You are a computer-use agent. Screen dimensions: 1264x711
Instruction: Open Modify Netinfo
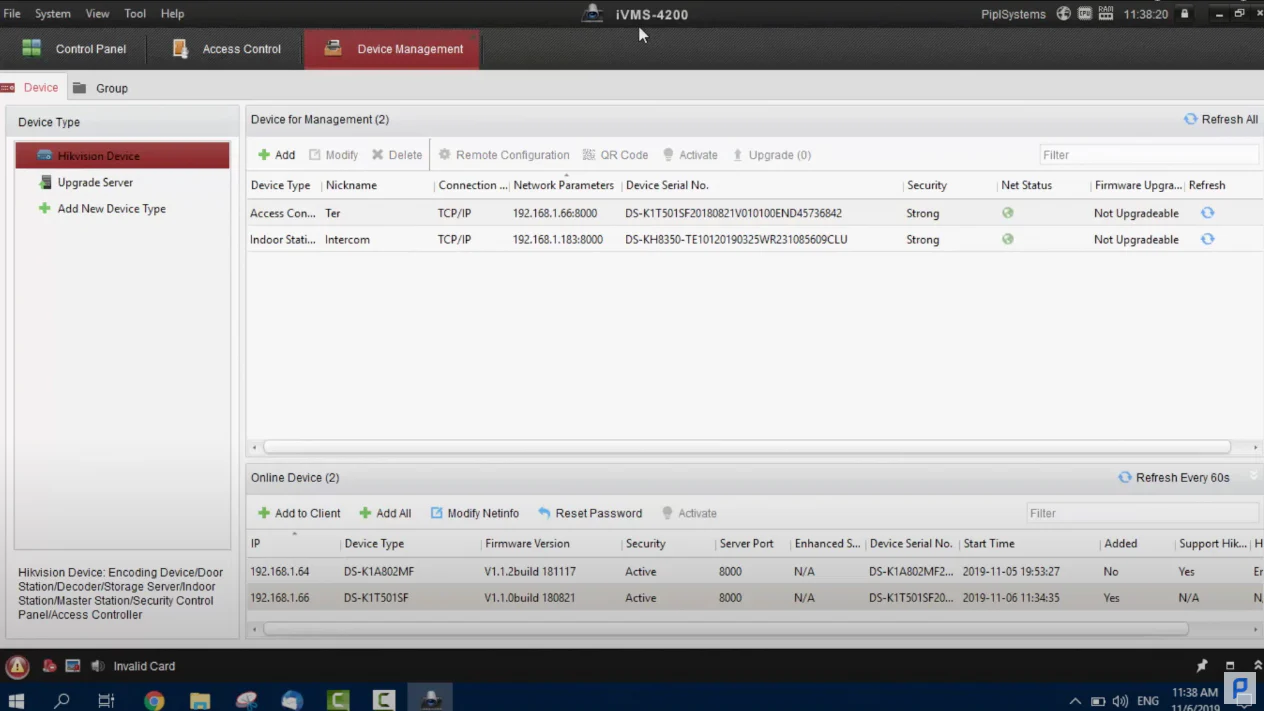475,513
